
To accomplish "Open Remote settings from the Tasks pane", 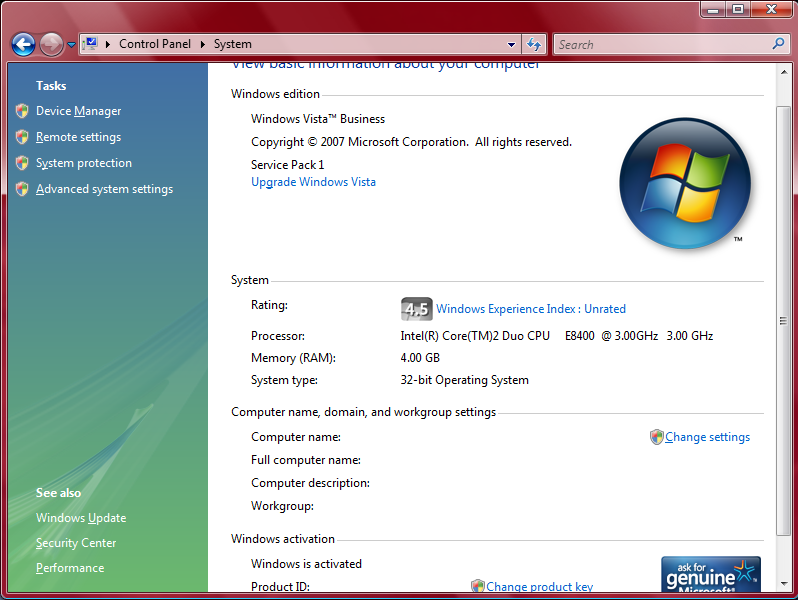I will point(78,137).
